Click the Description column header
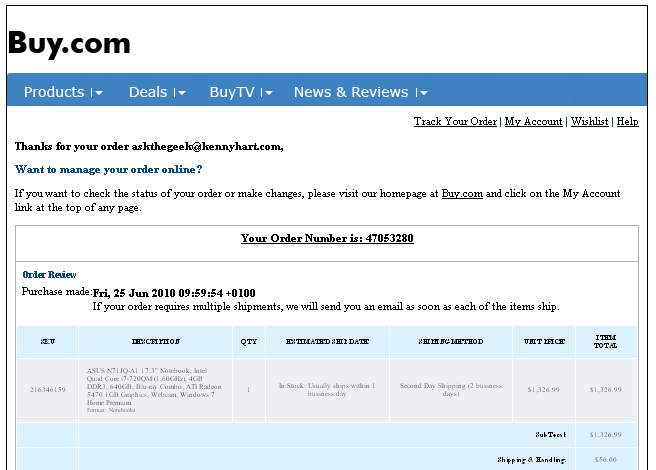Viewport: 656px width, 470px height. [x=156, y=342]
